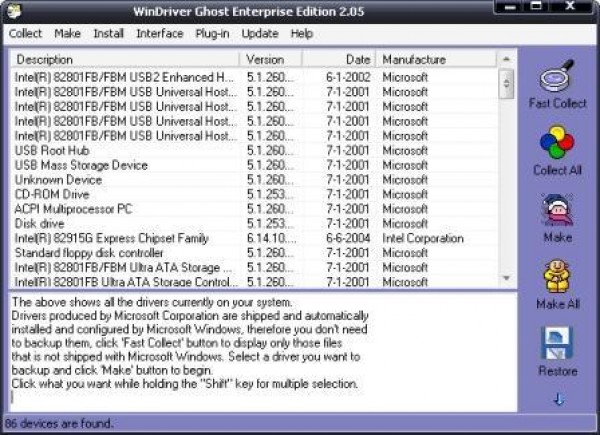
Task: Click the 6-1-2002 date cell
Action: tap(348, 77)
